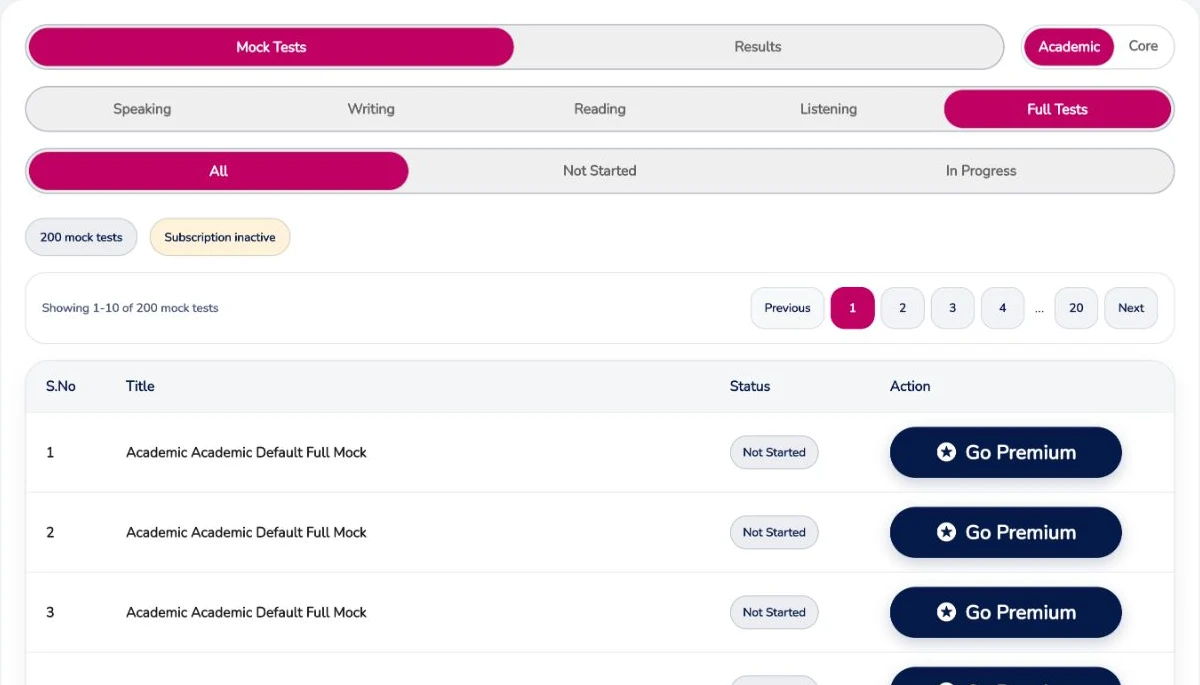Click star icon in row 3 Go Premium
The width and height of the screenshot is (1200, 685).
point(946,612)
